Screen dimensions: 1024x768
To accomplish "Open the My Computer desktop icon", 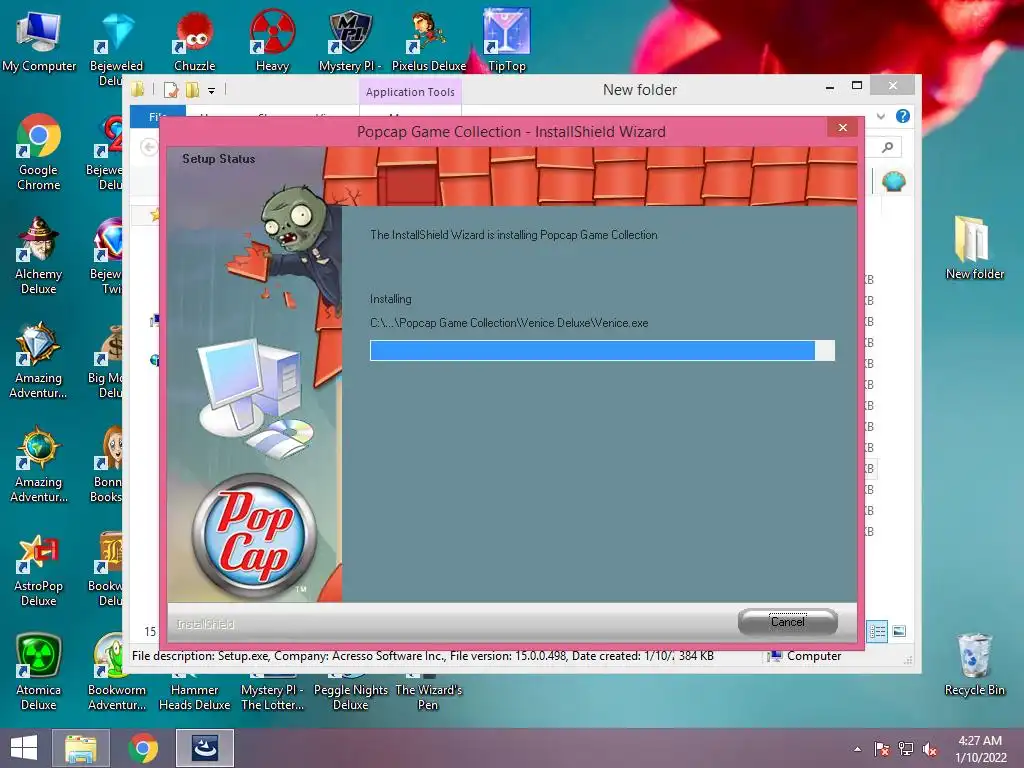I will pos(39,40).
